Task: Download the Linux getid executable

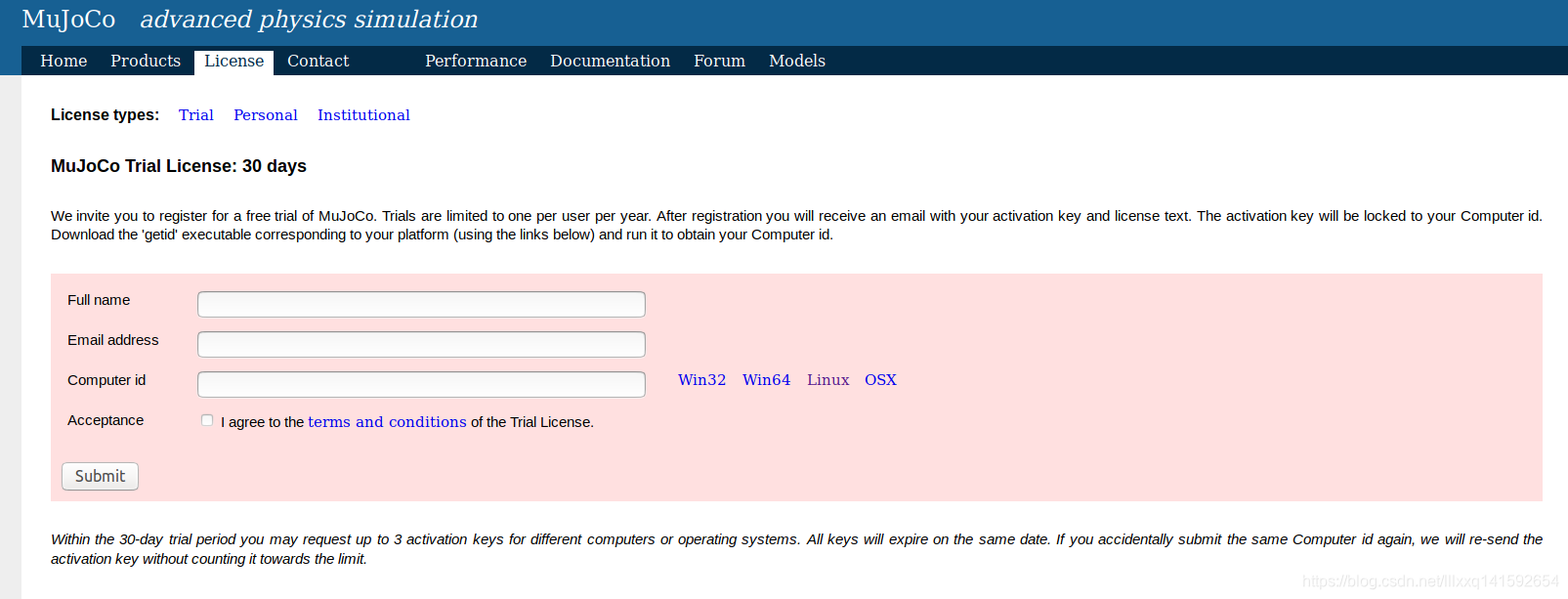Action: [x=827, y=380]
